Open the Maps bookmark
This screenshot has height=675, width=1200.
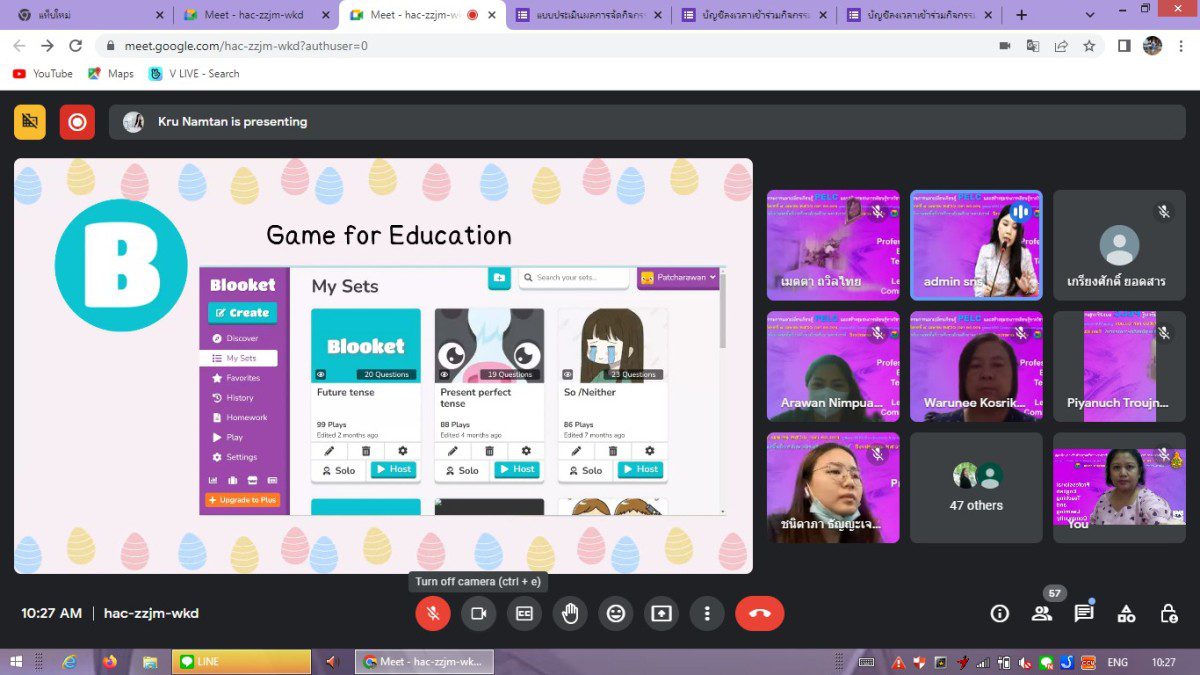click(111, 73)
